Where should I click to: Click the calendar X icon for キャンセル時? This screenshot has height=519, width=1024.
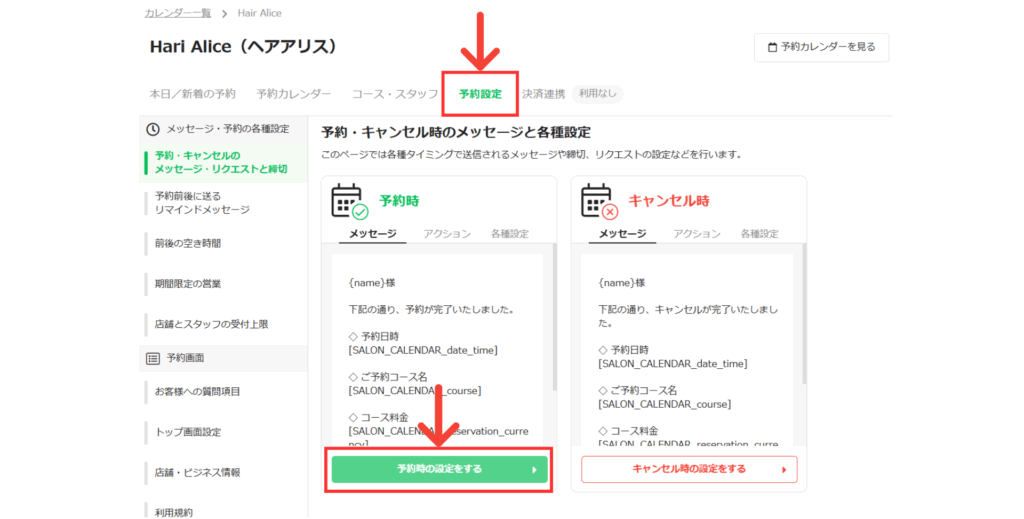click(599, 201)
